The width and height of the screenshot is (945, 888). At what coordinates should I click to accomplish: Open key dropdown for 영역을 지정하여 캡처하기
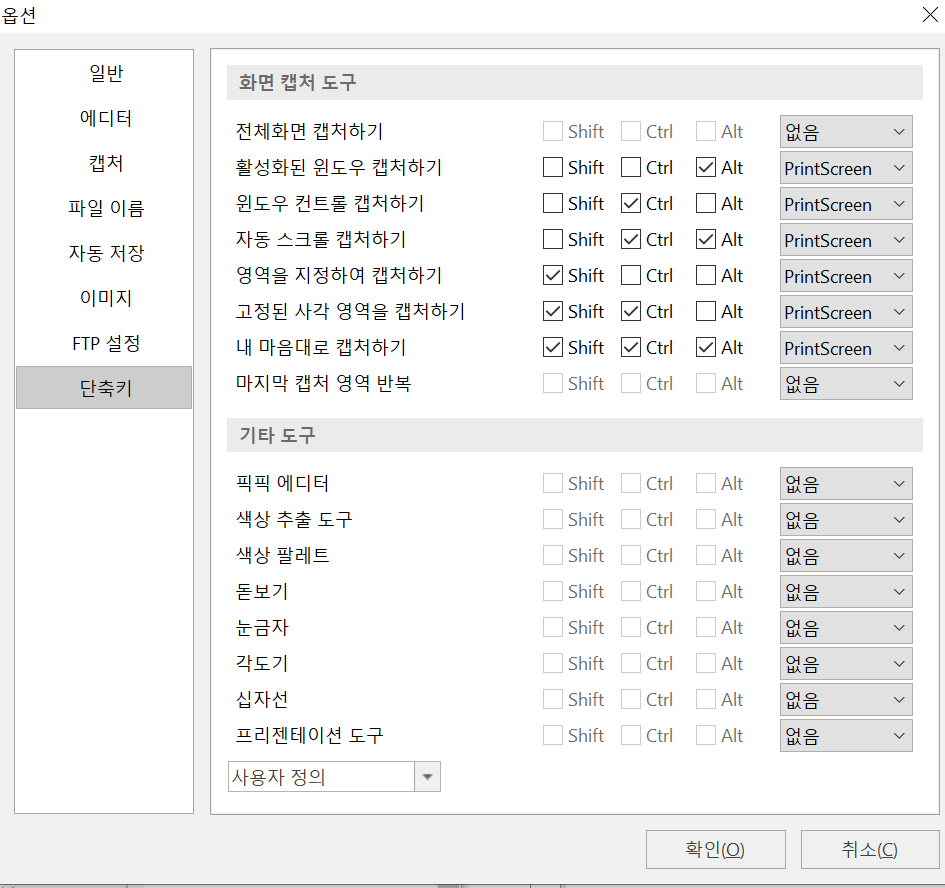[846, 276]
